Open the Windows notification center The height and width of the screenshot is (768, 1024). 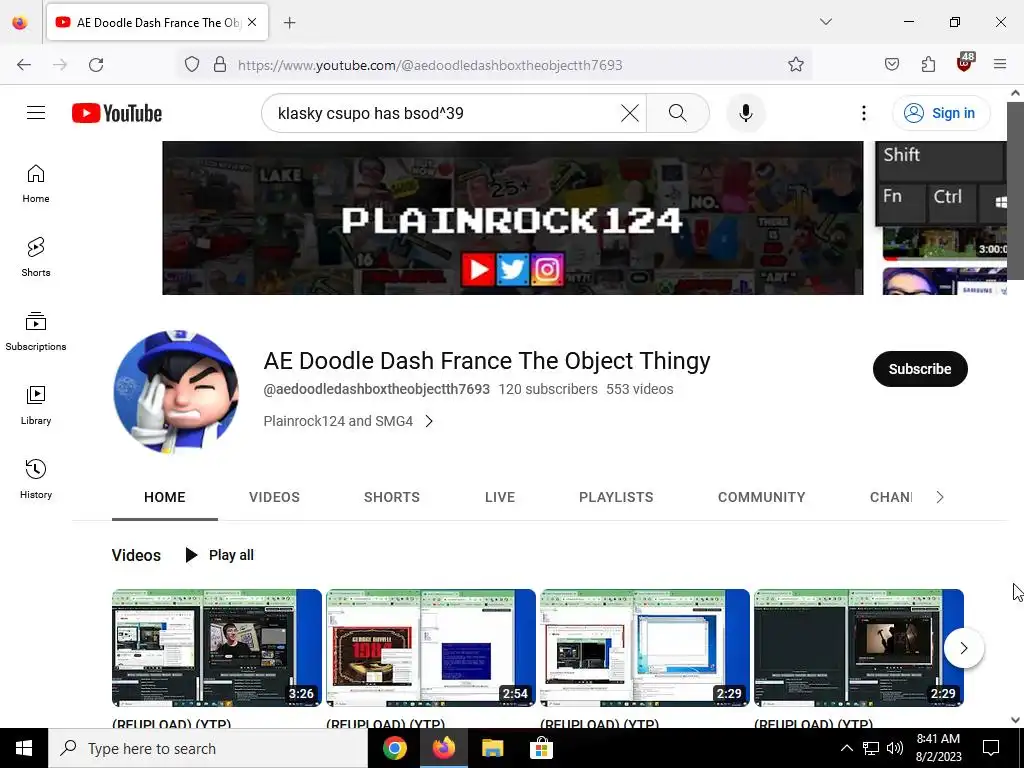point(991,748)
